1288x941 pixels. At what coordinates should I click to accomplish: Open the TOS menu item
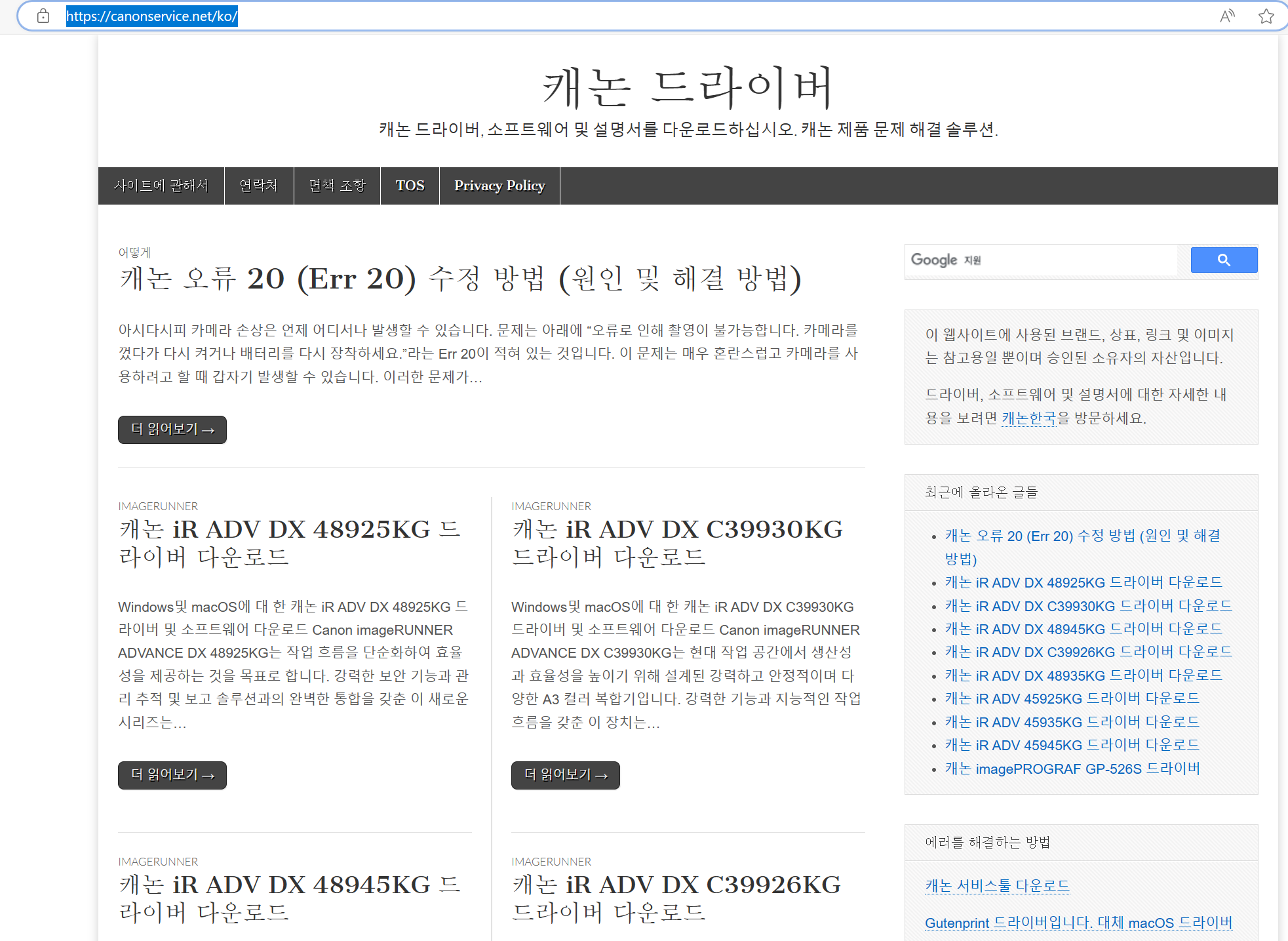410,186
